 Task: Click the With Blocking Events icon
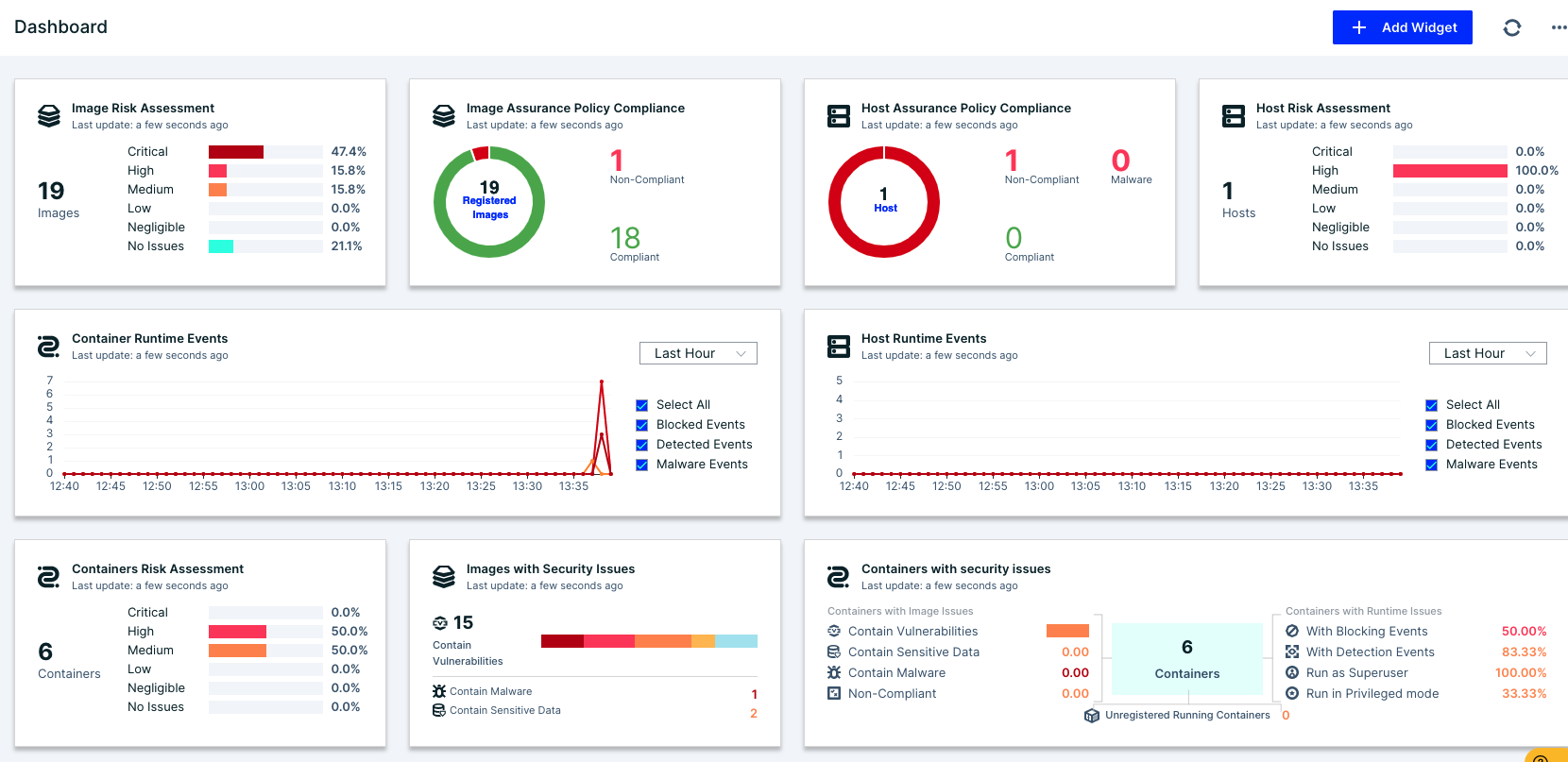1292,631
